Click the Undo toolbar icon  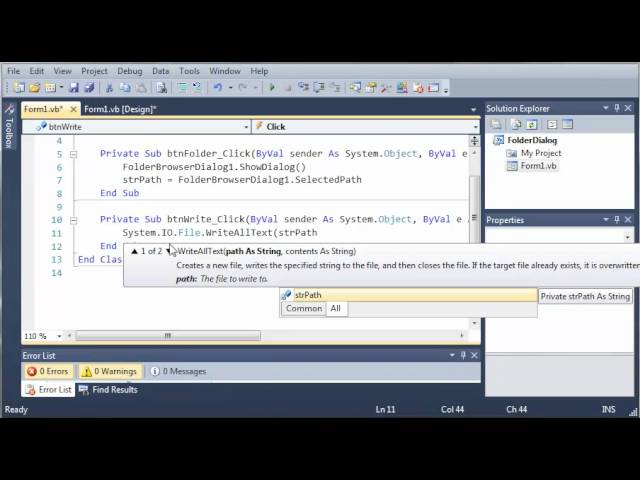[218, 88]
